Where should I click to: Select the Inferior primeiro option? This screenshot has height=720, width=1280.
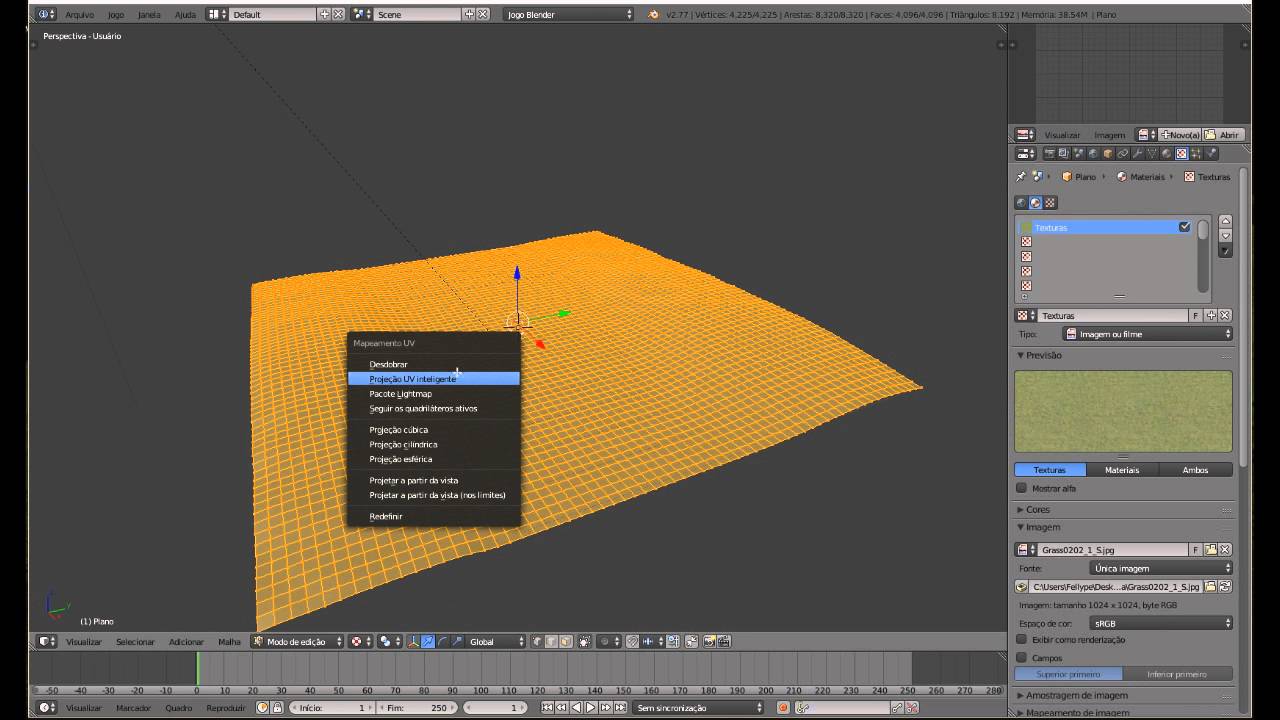coord(1178,674)
